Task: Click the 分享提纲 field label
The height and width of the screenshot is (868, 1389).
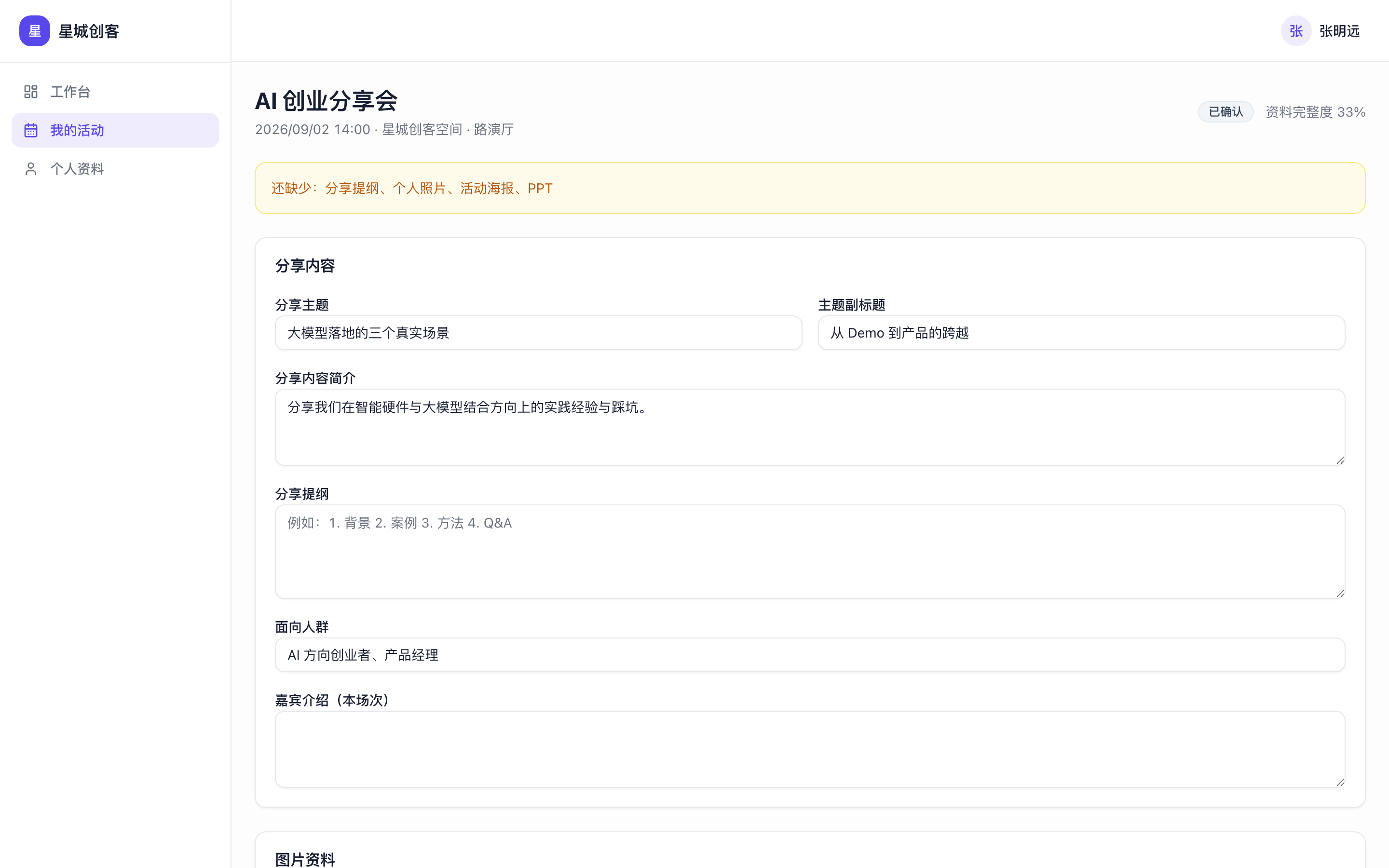Action: tap(302, 494)
